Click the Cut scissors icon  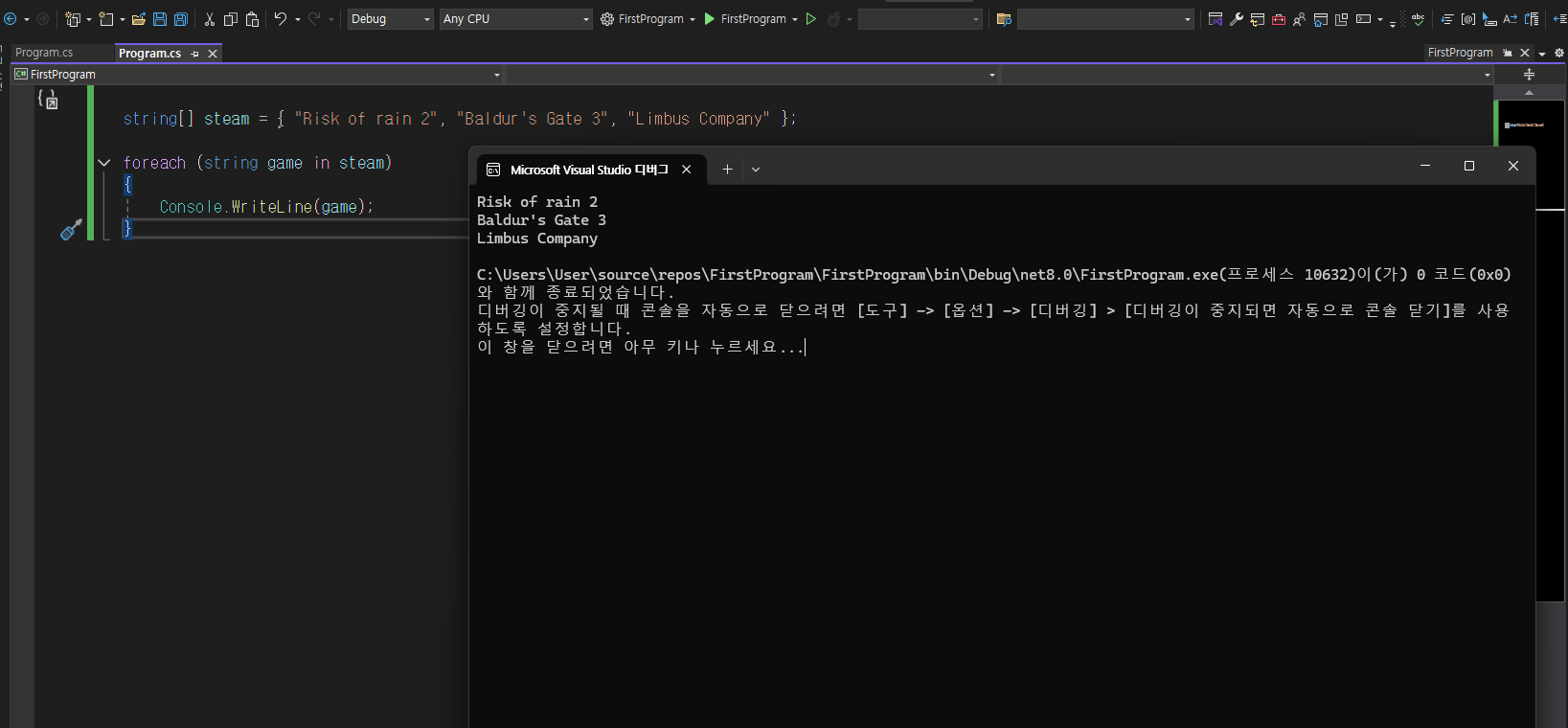coord(210,19)
